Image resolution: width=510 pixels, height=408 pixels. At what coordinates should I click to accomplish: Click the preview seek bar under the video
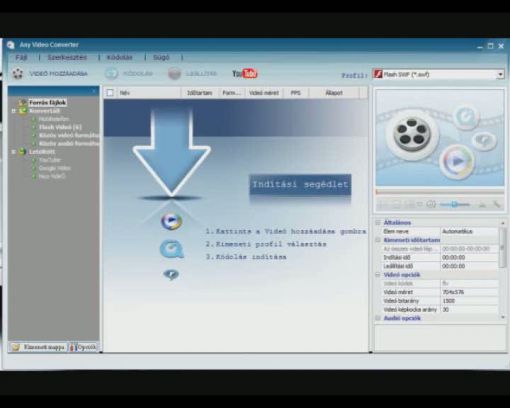click(440, 192)
